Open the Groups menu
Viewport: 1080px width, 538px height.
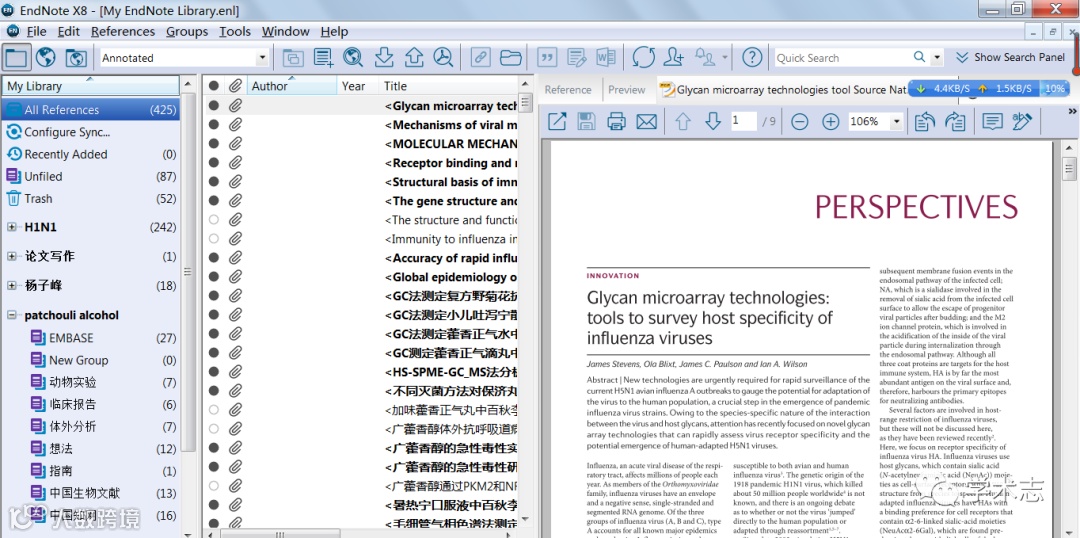187,32
